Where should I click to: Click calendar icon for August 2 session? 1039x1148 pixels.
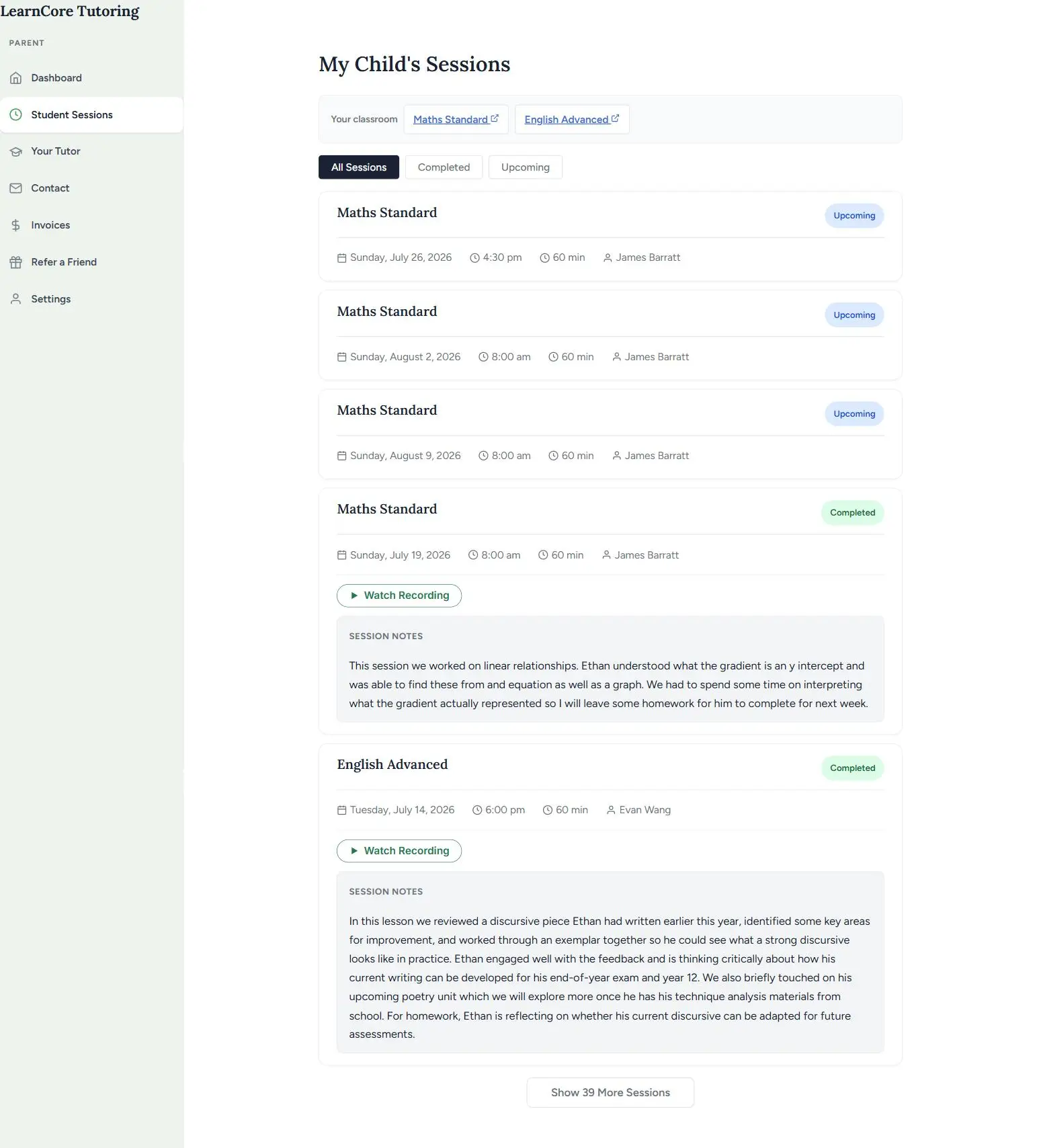pyautogui.click(x=341, y=358)
